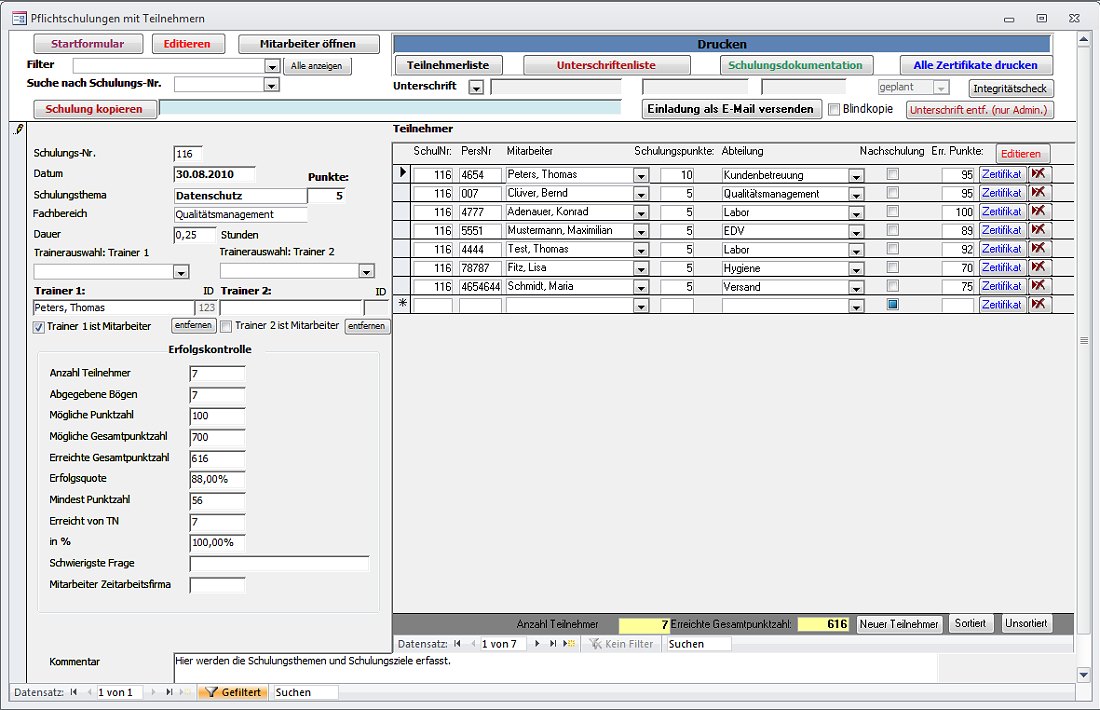Click the delete icon for Peters, Thomas

tap(1040, 174)
